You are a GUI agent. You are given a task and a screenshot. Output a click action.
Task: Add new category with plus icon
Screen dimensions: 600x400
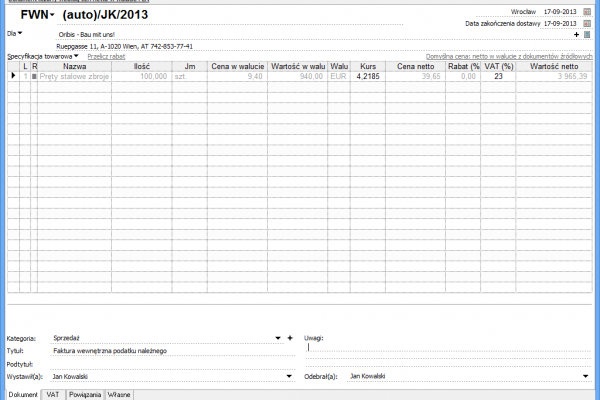click(289, 338)
